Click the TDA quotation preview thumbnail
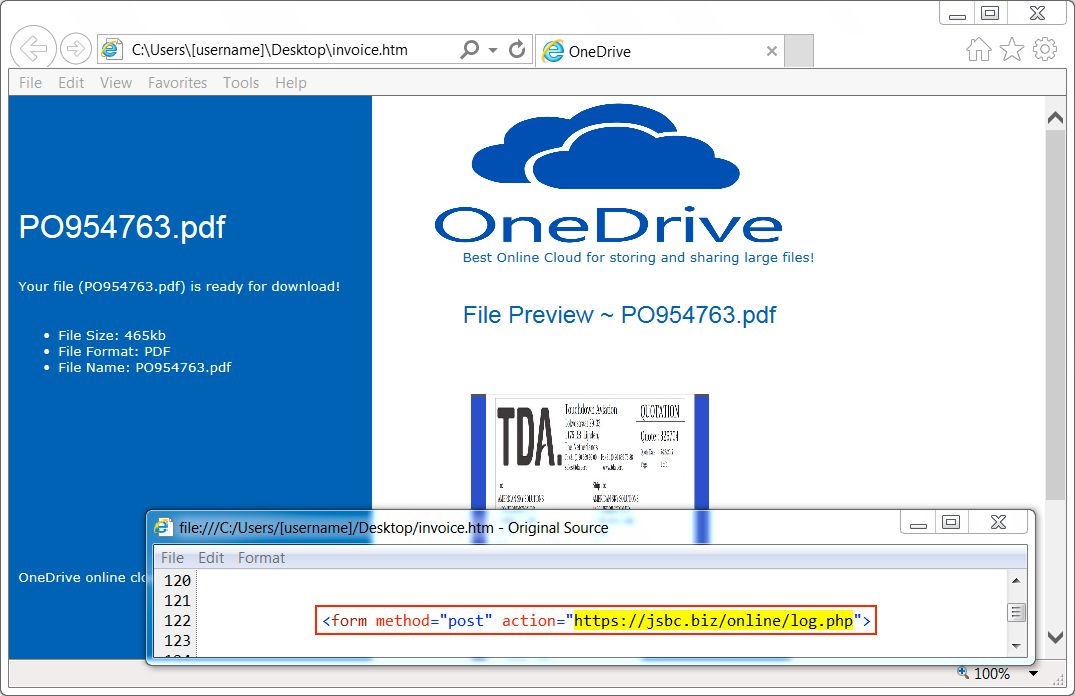This screenshot has width=1075, height=696. [x=590, y=451]
